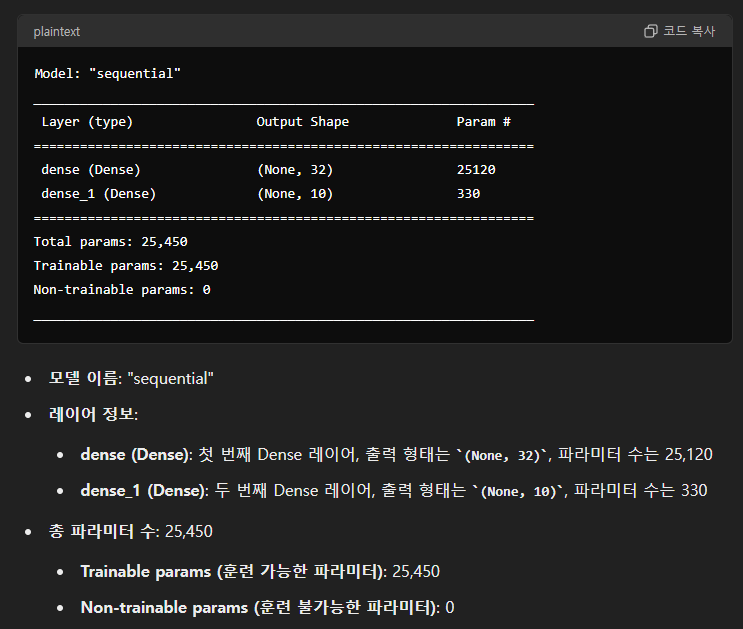Click the '330' param value in the table

point(469,194)
